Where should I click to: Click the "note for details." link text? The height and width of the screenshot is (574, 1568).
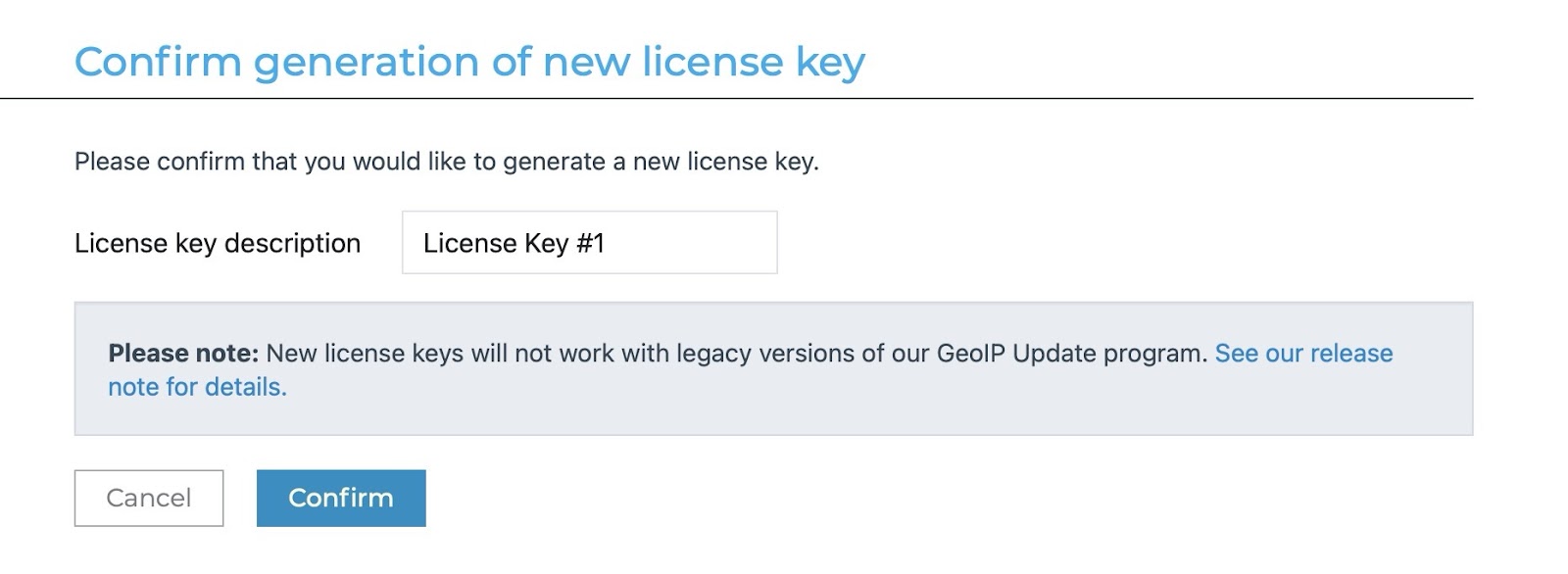(197, 387)
